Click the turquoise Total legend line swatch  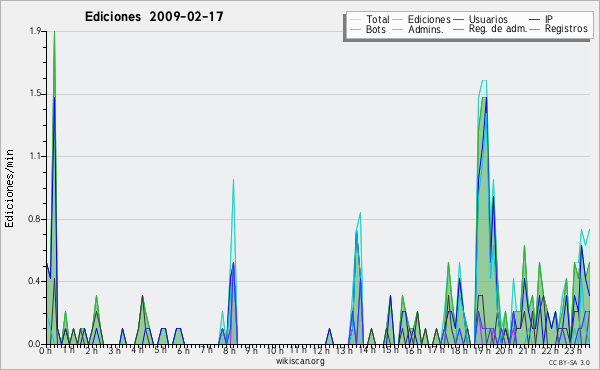click(355, 20)
